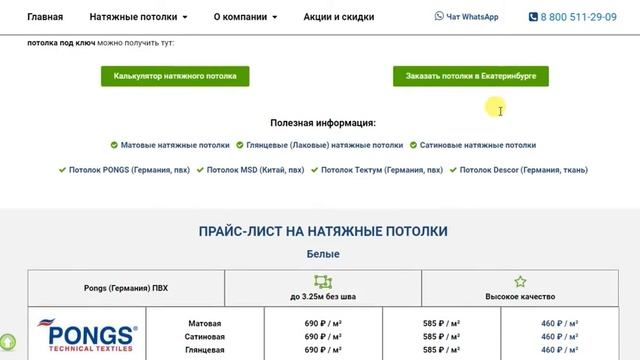Click the check icon beside 'Глянцевые (Лаковые)'
The height and width of the screenshot is (360, 640).
240,145
